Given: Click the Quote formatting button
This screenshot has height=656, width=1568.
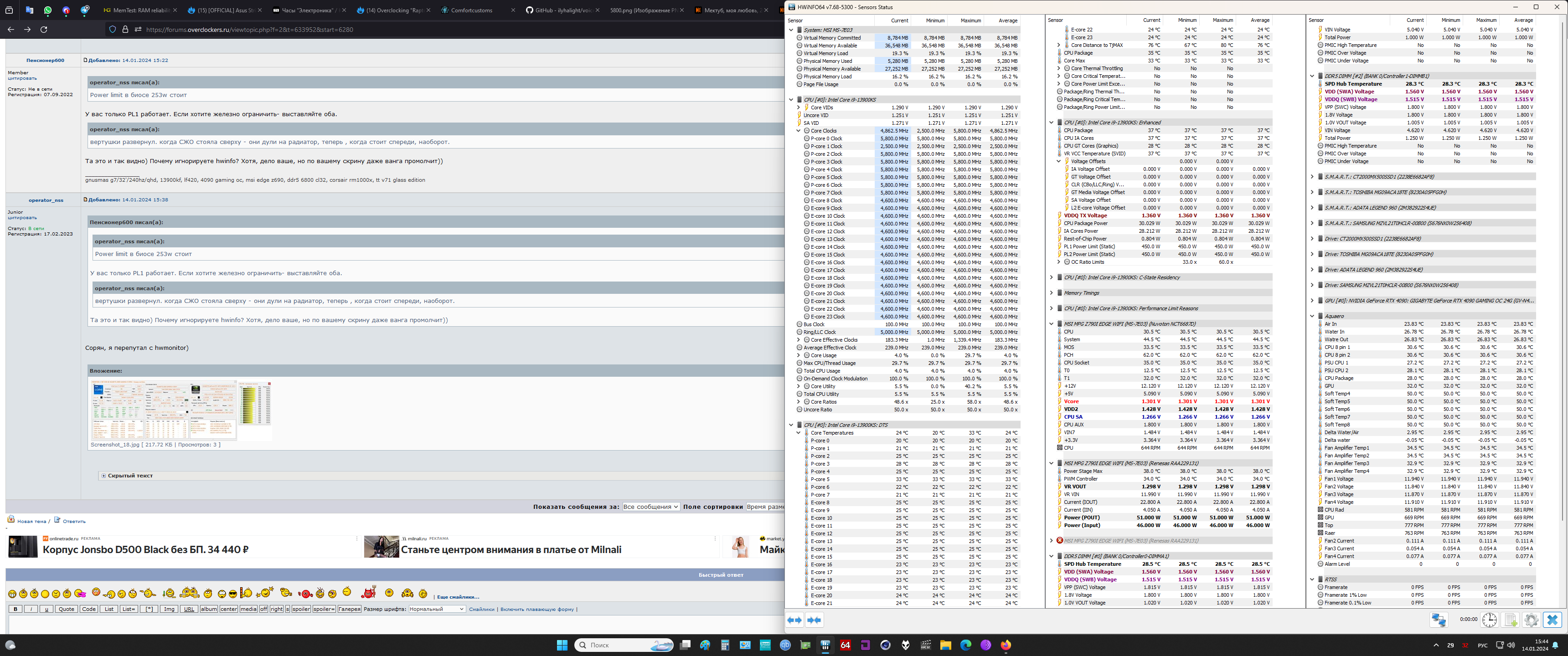Looking at the screenshot, I should pyautogui.click(x=67, y=609).
